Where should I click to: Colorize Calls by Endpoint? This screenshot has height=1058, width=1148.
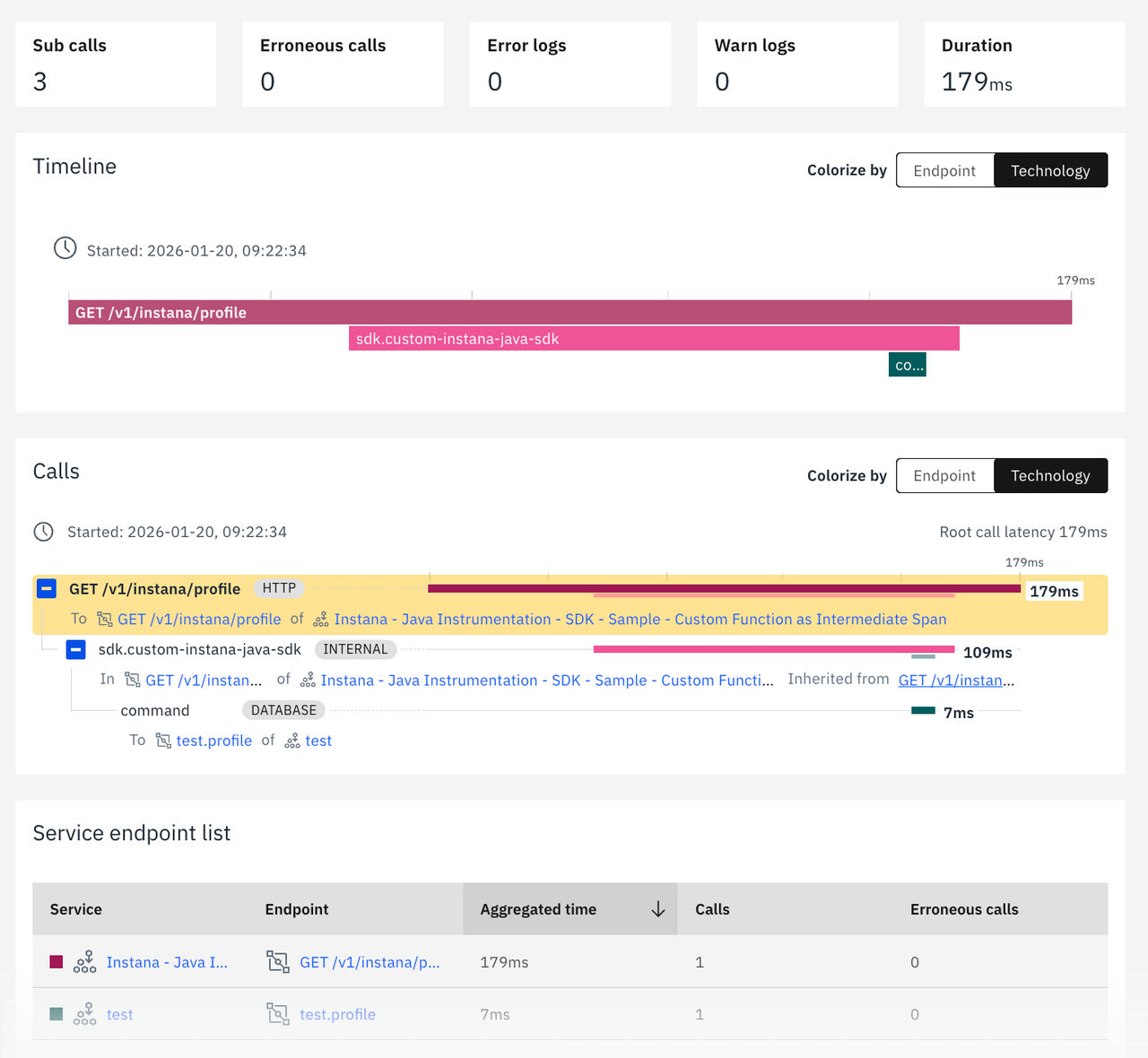tap(944, 475)
